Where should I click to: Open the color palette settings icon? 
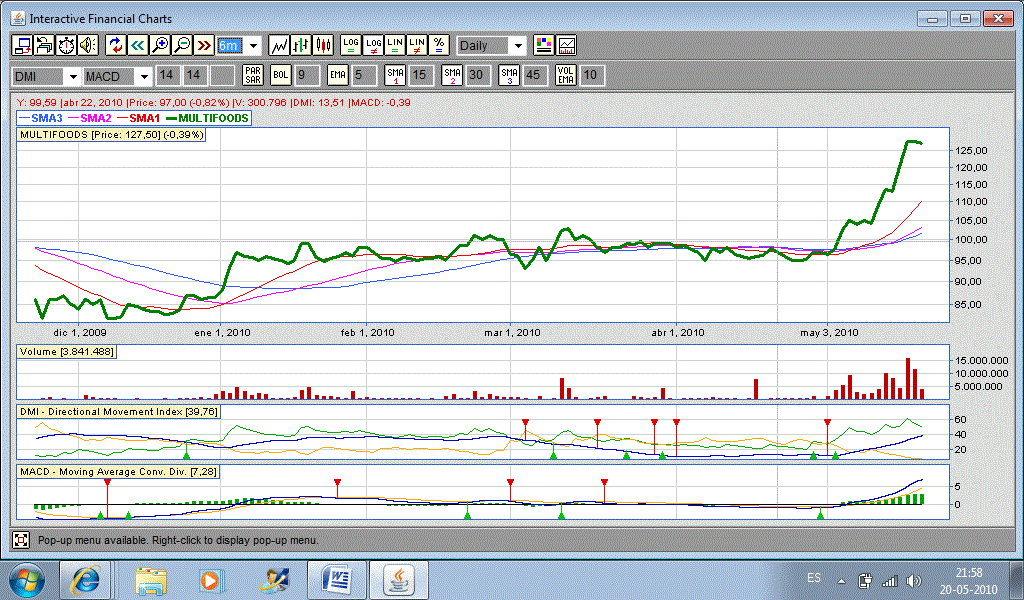(x=543, y=45)
